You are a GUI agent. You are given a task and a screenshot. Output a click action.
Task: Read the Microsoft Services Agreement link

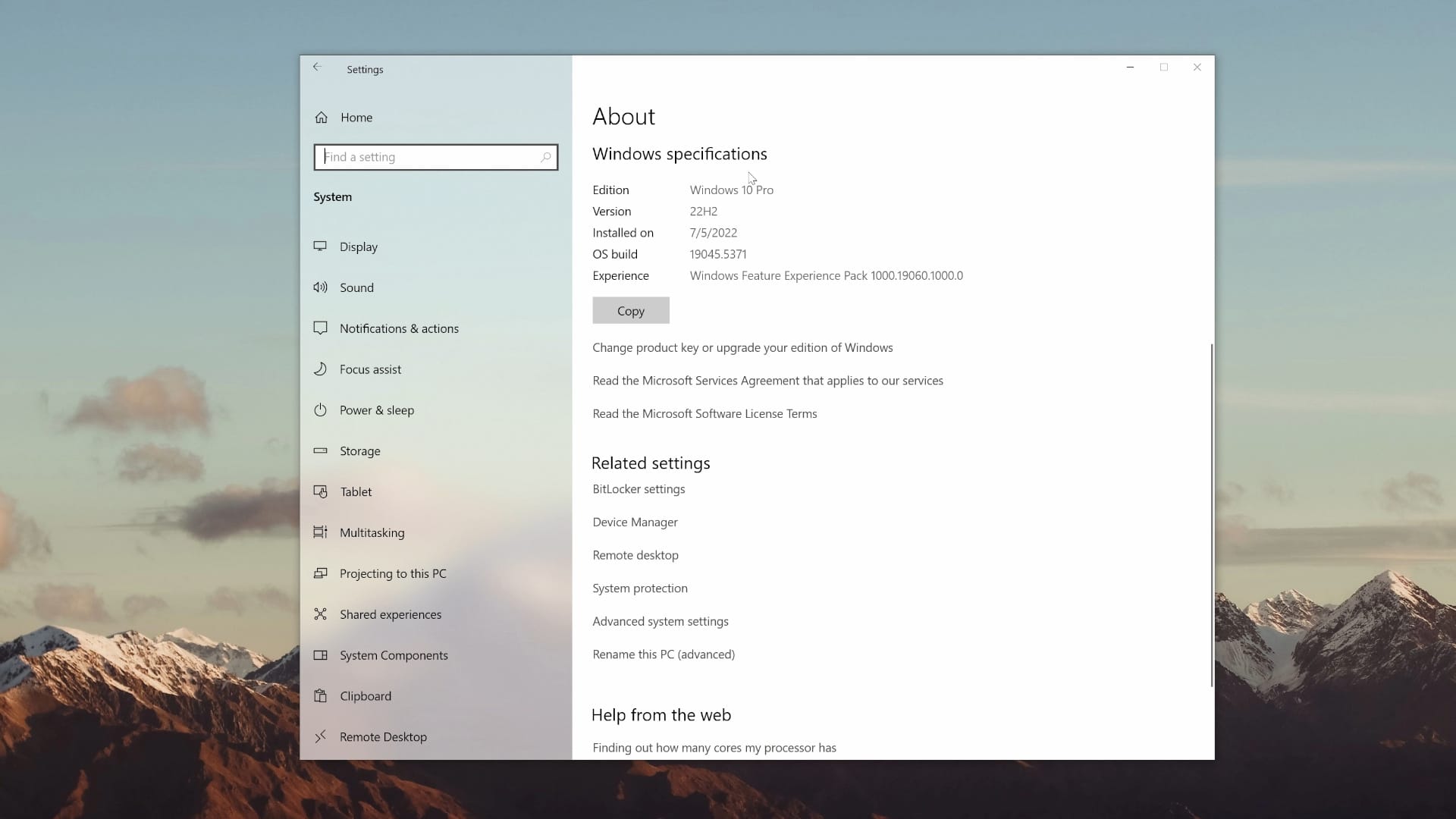(767, 381)
